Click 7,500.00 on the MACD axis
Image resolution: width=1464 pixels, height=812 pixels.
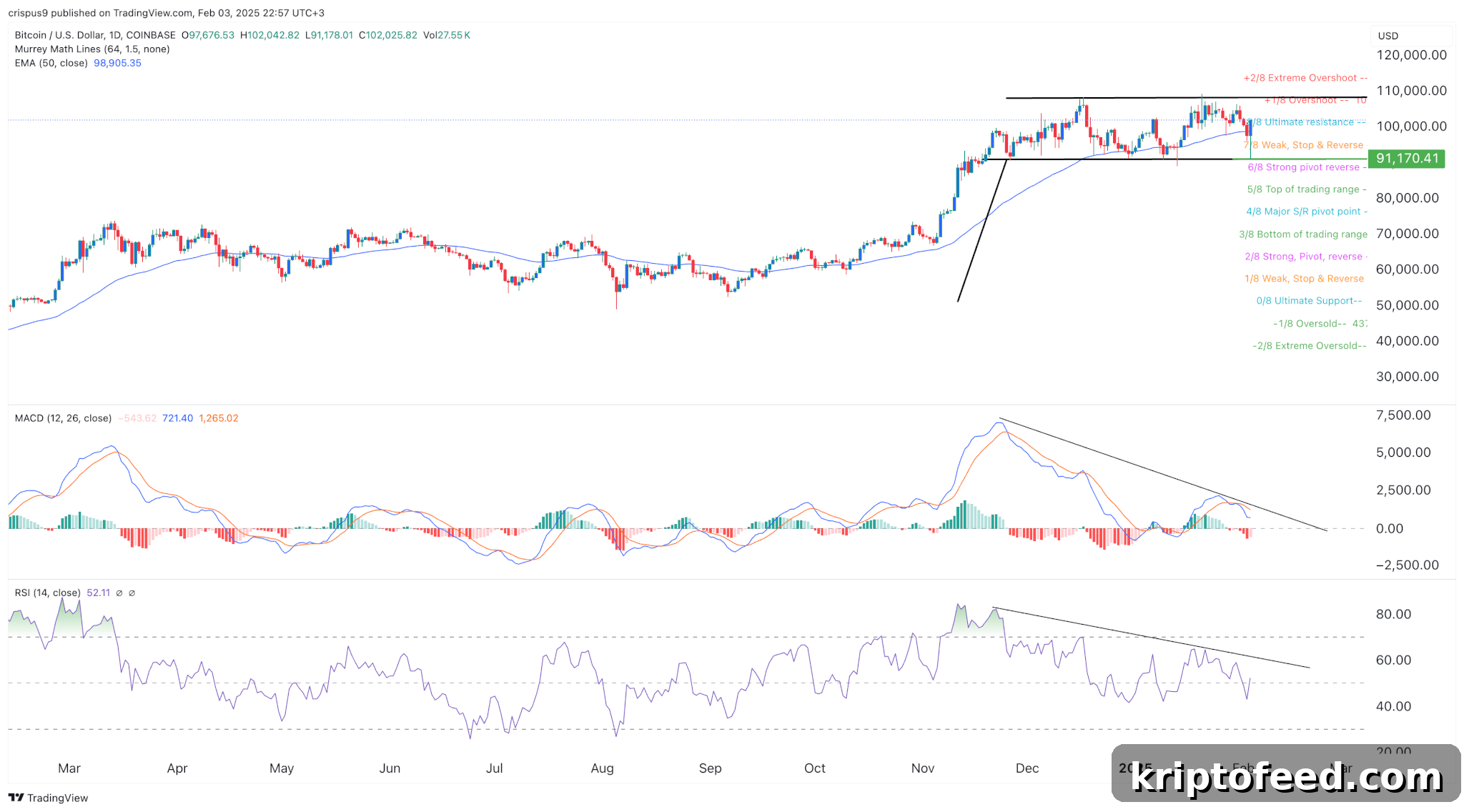[x=1403, y=415]
